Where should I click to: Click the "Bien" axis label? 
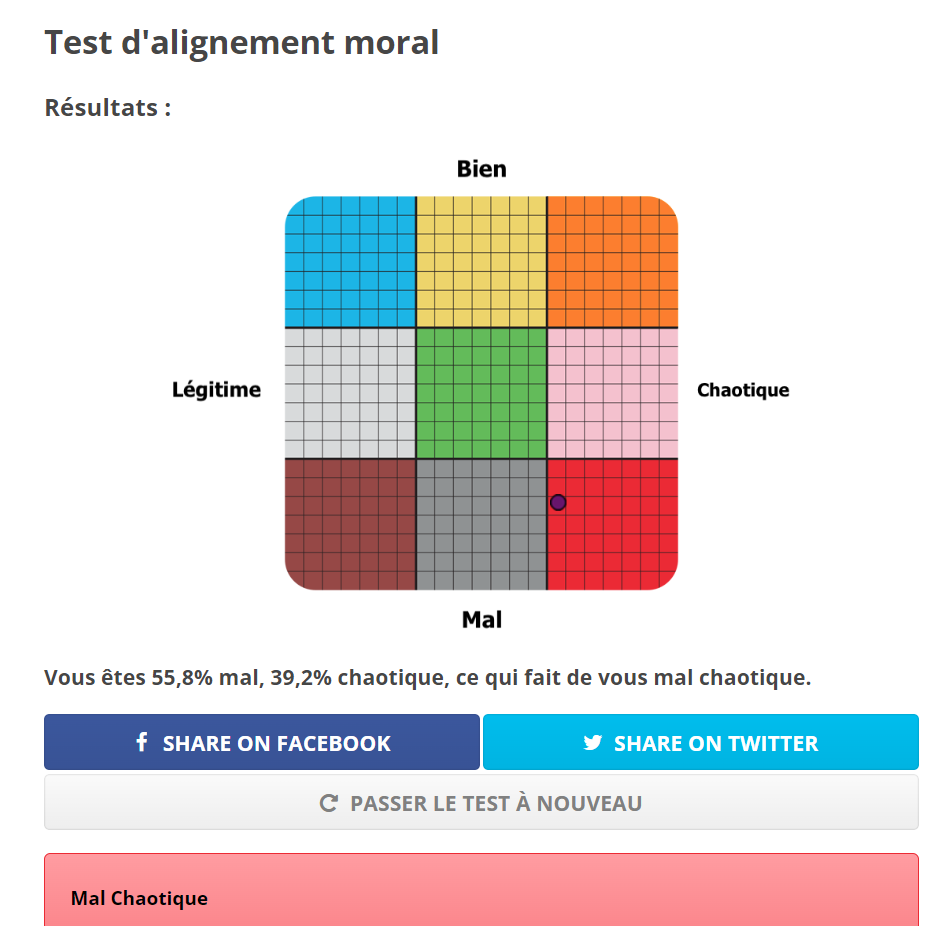click(x=481, y=169)
